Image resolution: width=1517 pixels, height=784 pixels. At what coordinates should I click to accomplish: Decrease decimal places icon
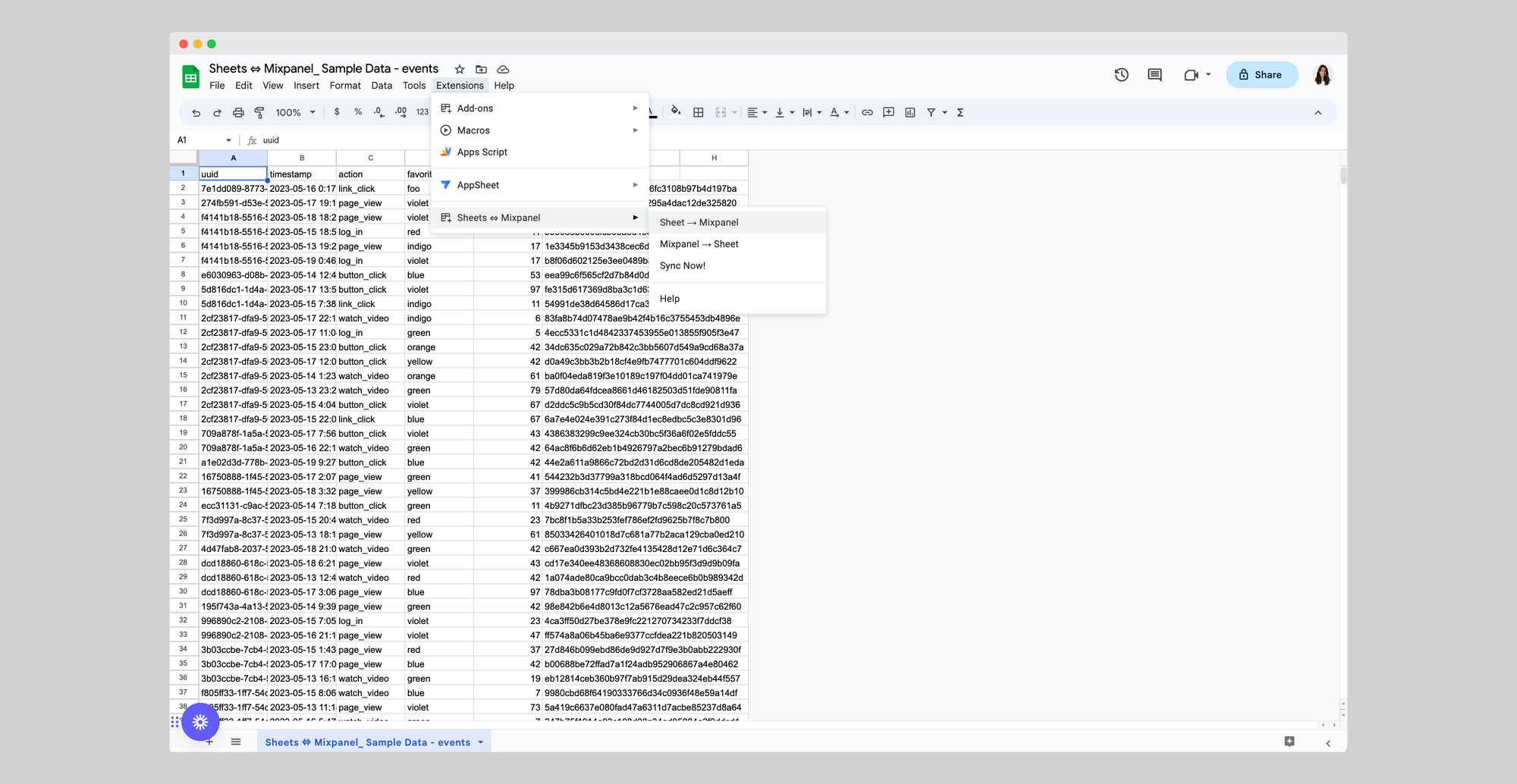point(379,111)
